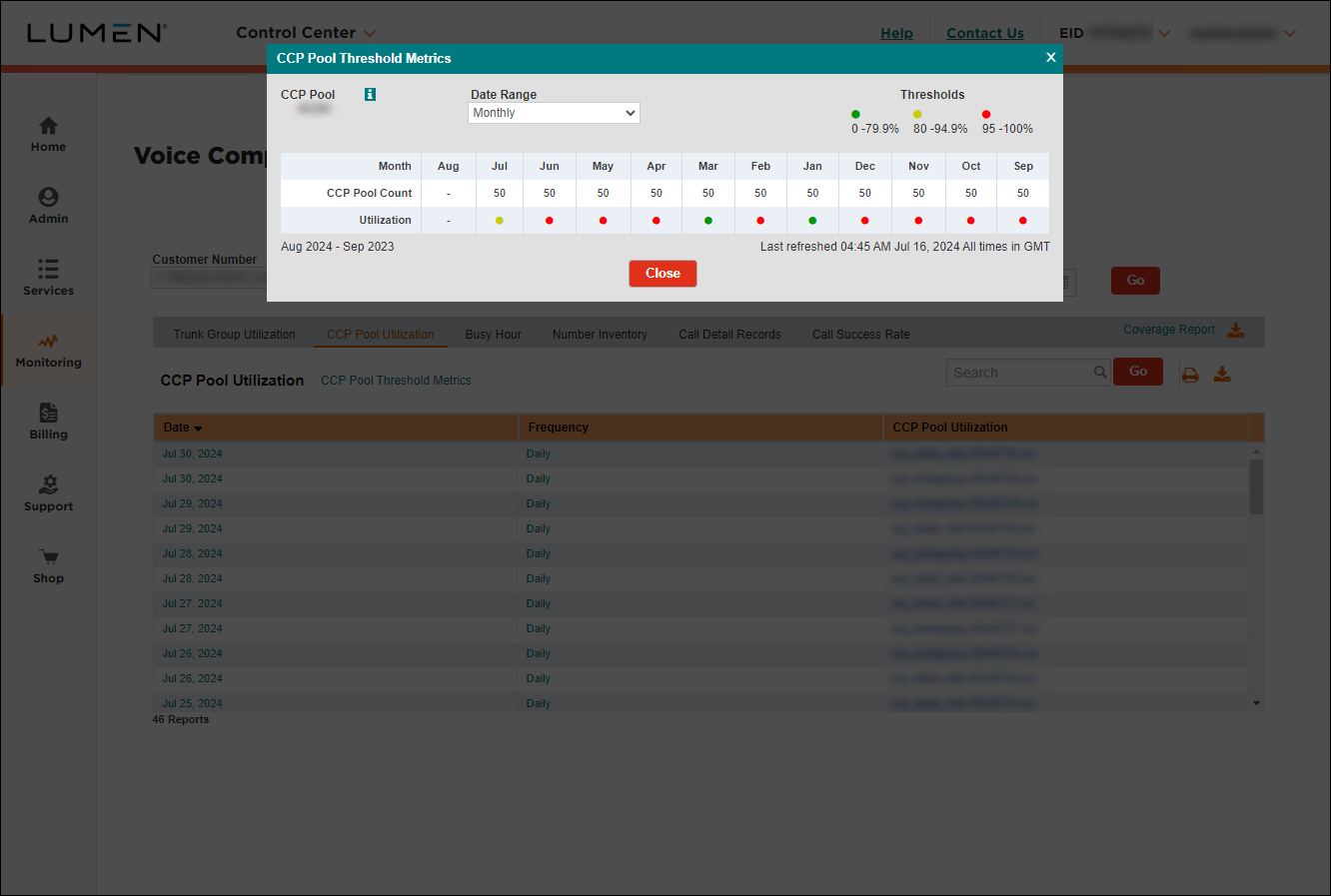Screen dimensions: 1331x896
Task: Open the CCP Pool info icon
Action: (369, 93)
